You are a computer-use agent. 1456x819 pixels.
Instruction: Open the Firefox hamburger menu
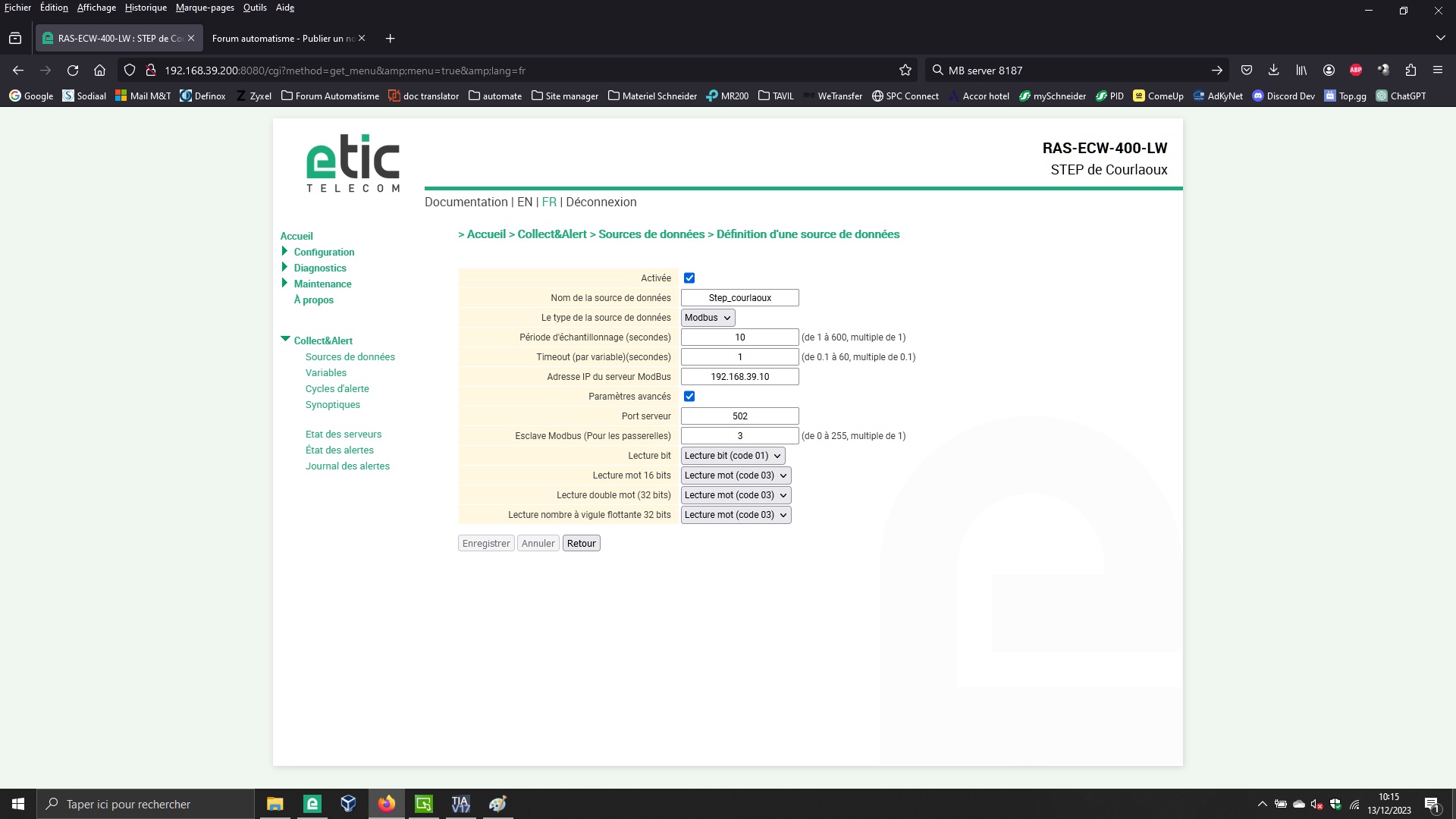point(1437,71)
